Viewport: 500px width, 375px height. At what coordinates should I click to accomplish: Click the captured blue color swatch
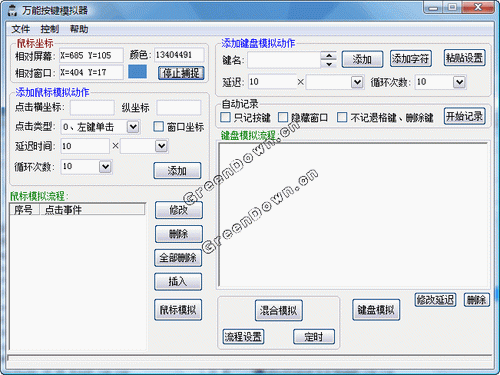[137, 72]
